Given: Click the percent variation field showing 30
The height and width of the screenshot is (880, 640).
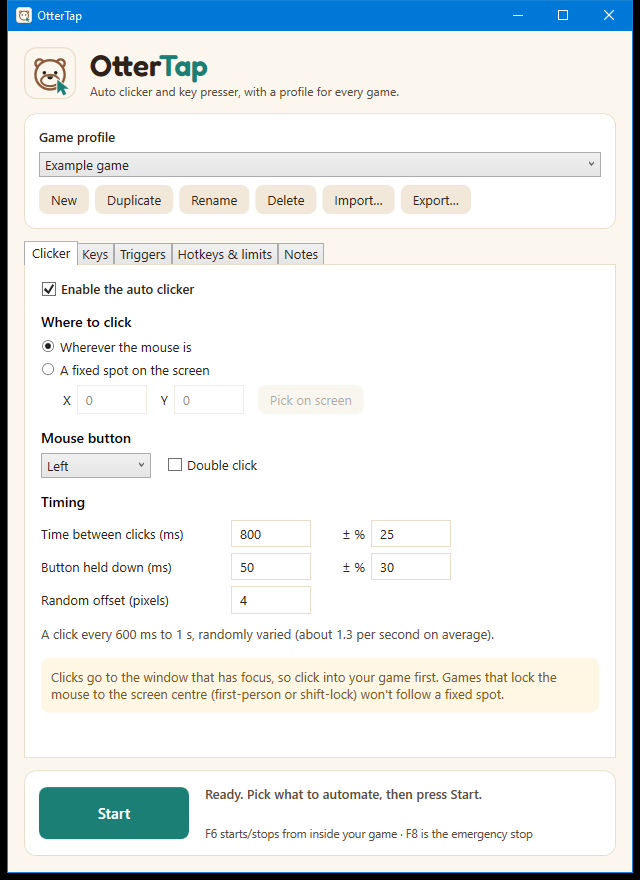Looking at the screenshot, I should click(411, 567).
